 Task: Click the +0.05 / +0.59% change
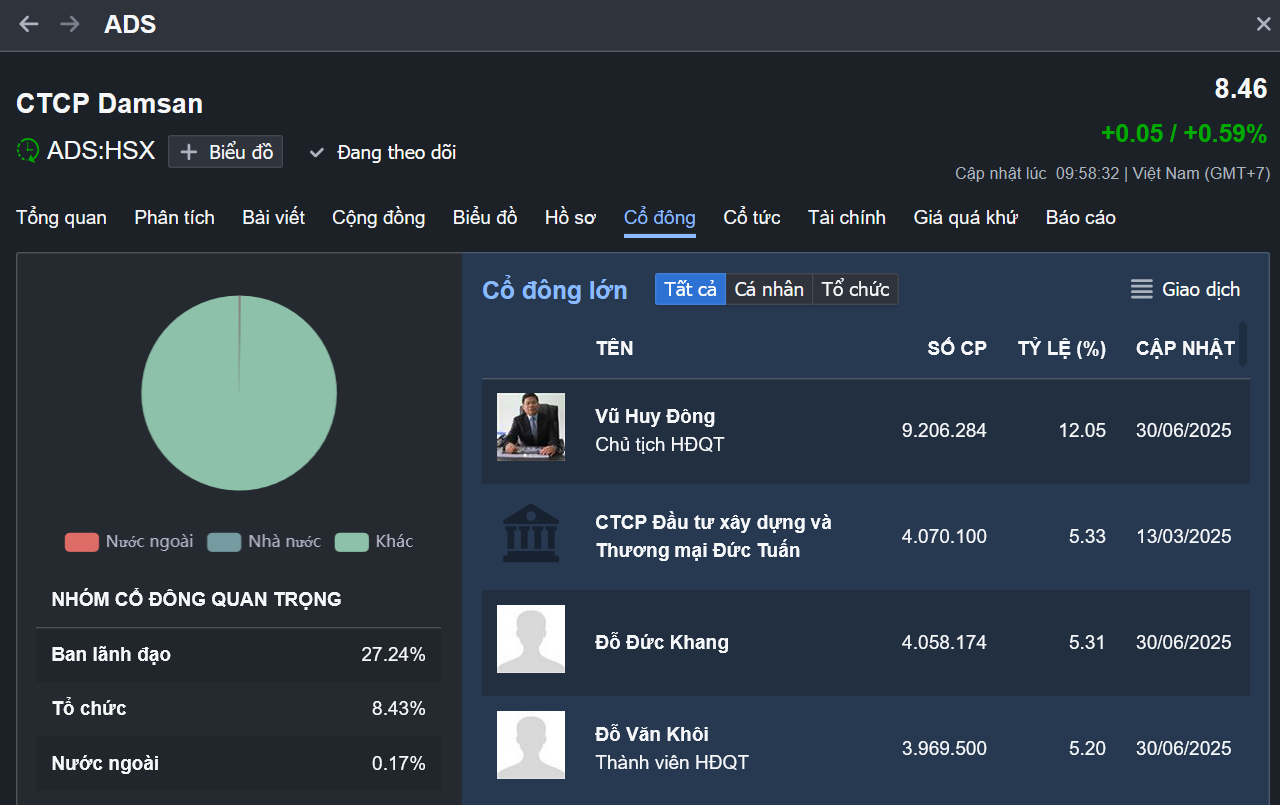(1184, 134)
